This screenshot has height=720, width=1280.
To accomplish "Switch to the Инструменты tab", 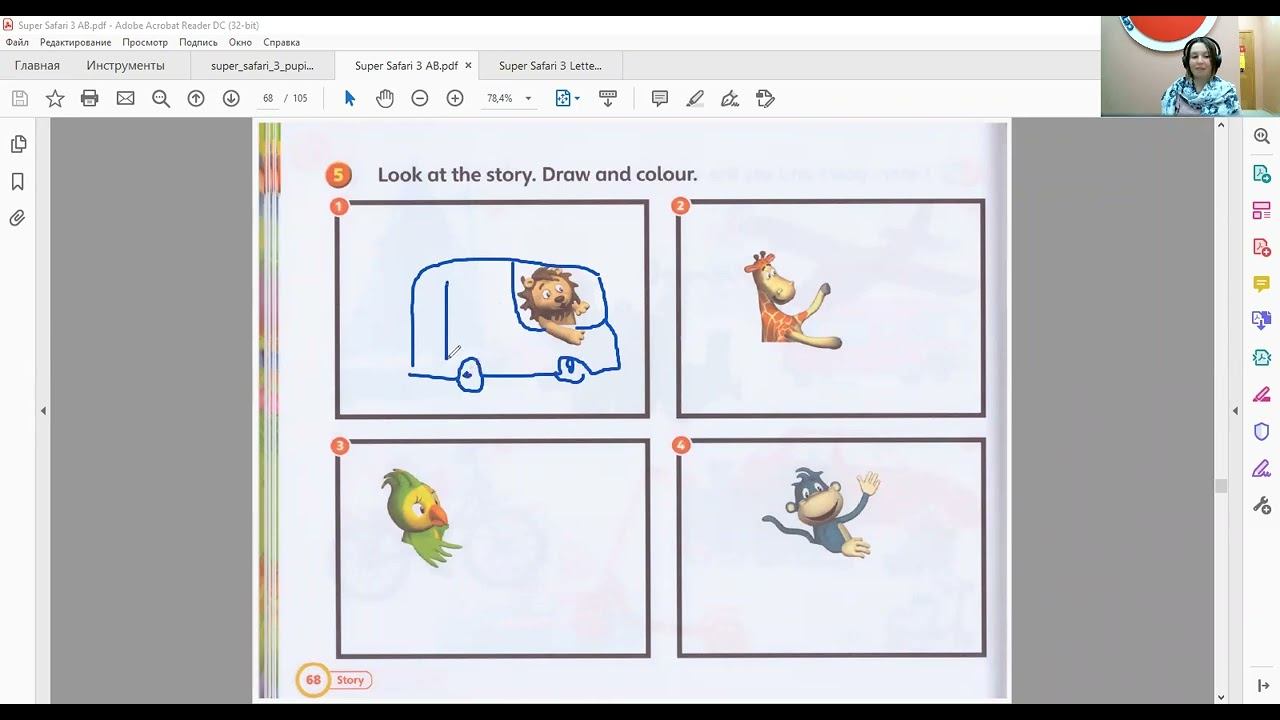I will pyautogui.click(x=125, y=65).
